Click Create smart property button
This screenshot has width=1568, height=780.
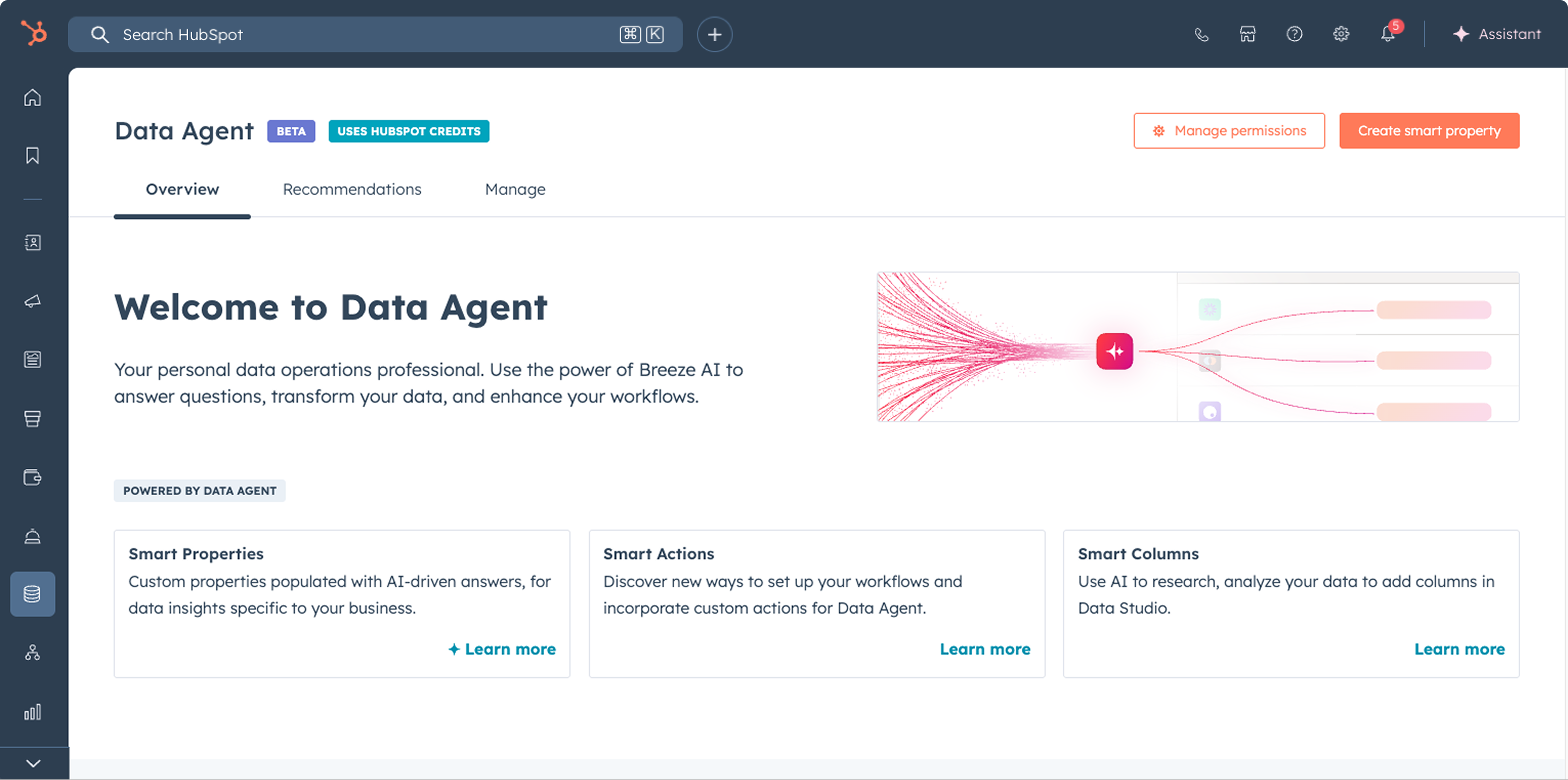point(1429,131)
